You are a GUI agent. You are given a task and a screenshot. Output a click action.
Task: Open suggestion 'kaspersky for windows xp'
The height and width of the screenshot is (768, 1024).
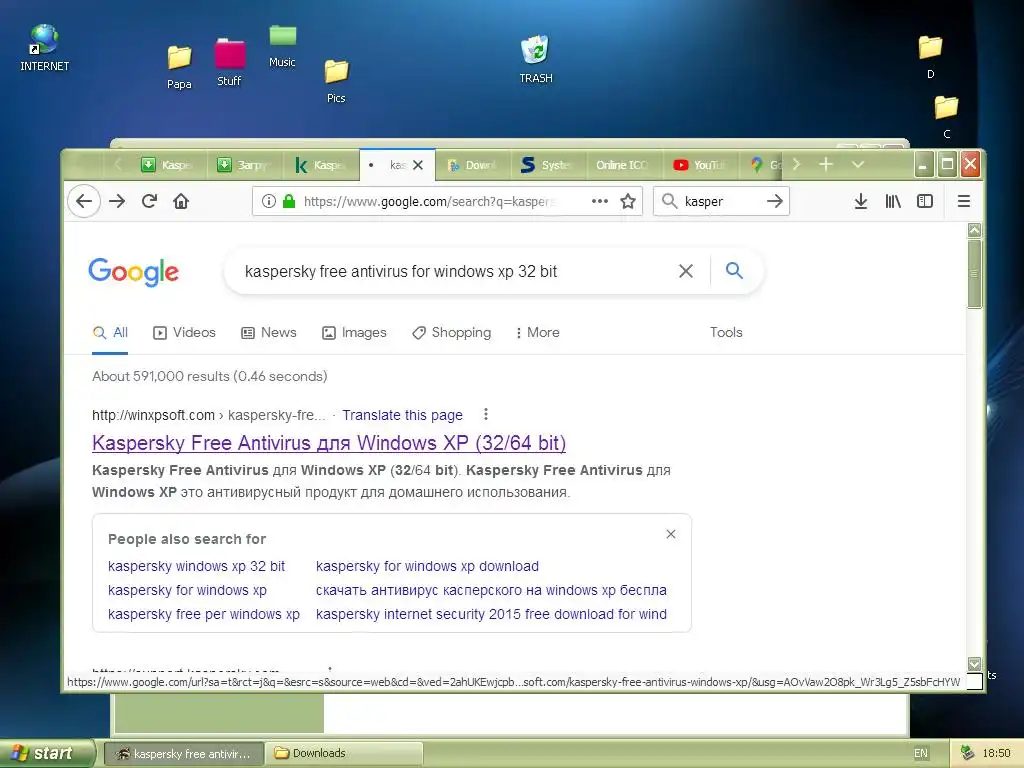point(187,590)
